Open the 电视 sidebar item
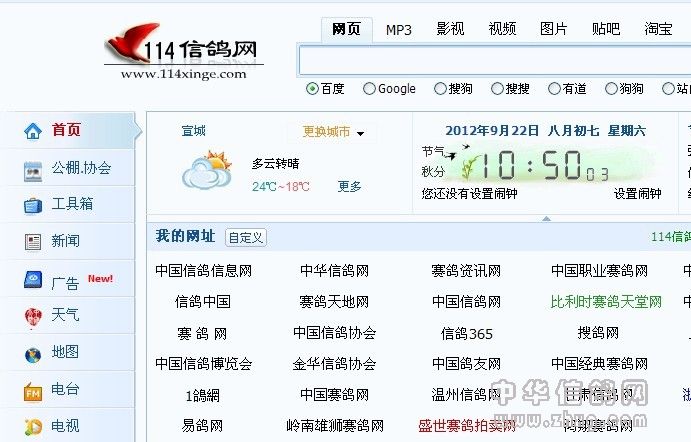 pos(67,426)
